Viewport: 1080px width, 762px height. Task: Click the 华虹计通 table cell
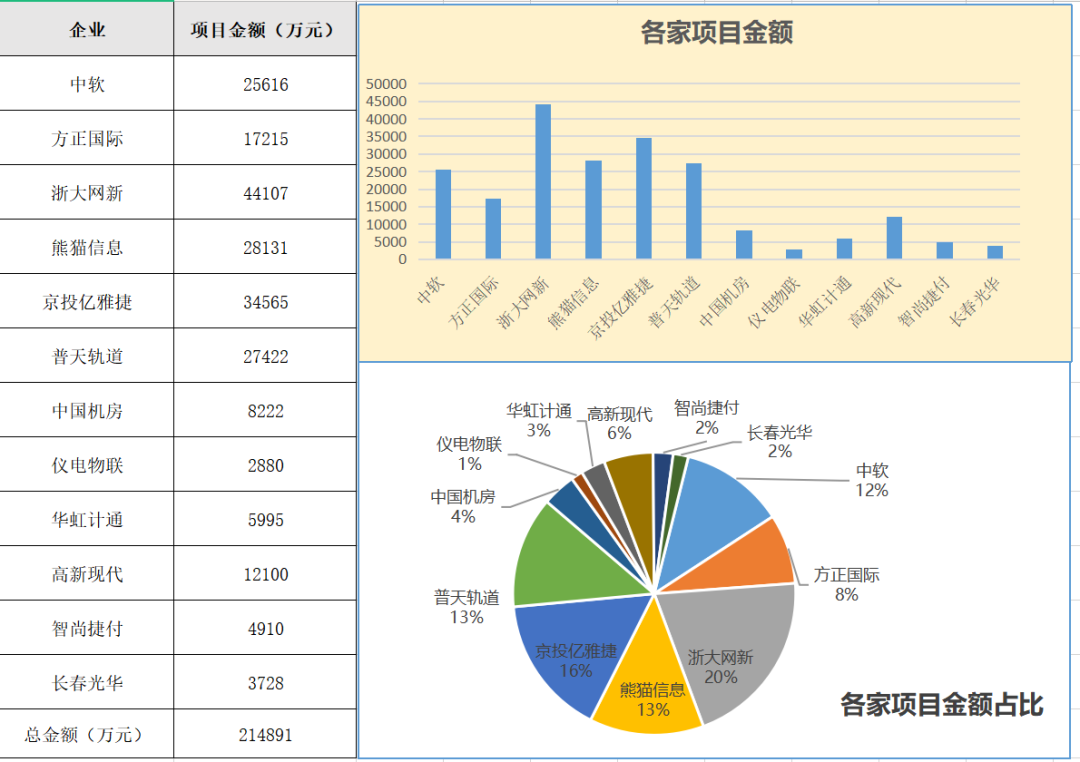[x=87, y=519]
